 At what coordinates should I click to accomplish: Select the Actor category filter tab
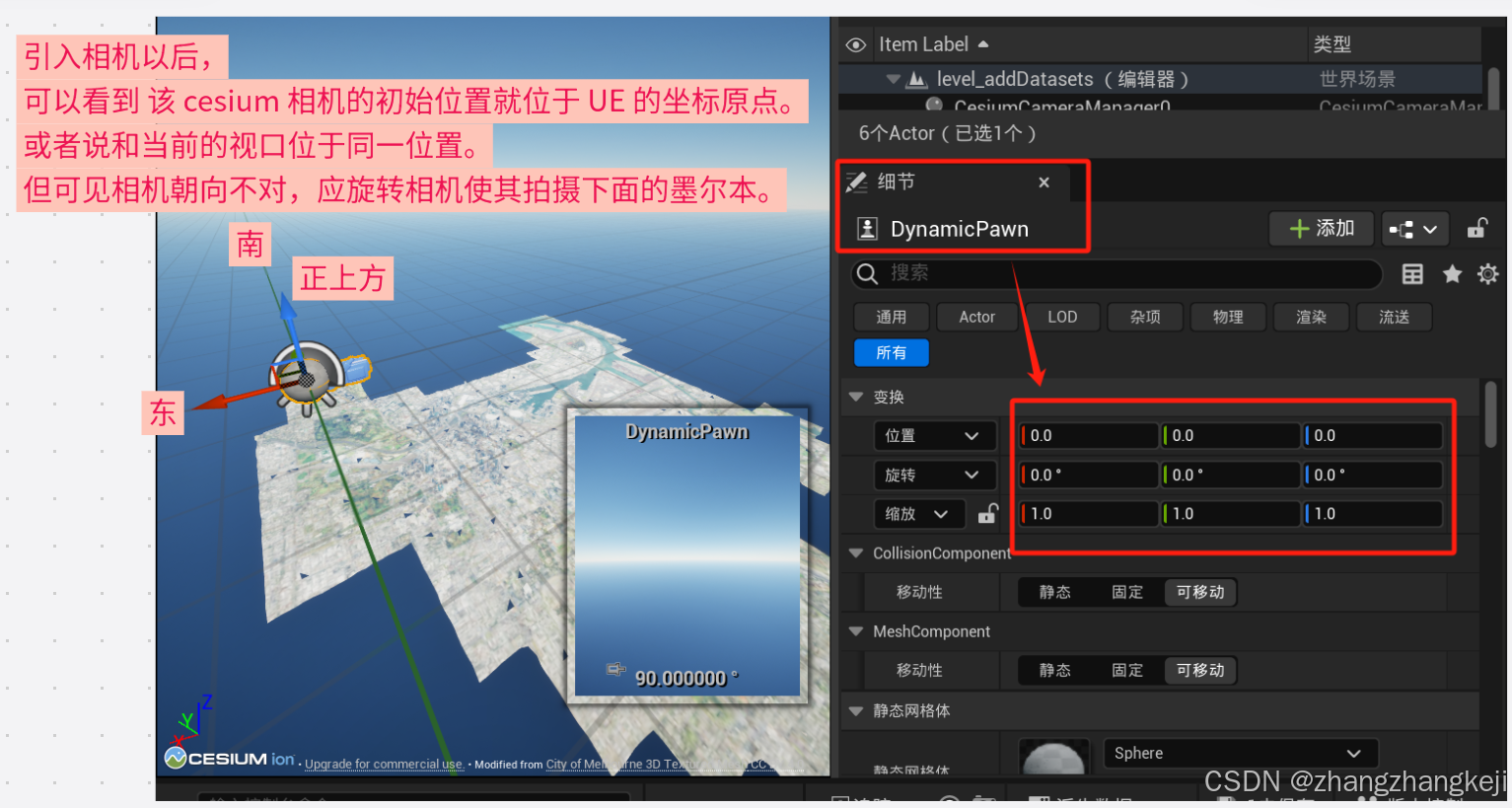(976, 317)
